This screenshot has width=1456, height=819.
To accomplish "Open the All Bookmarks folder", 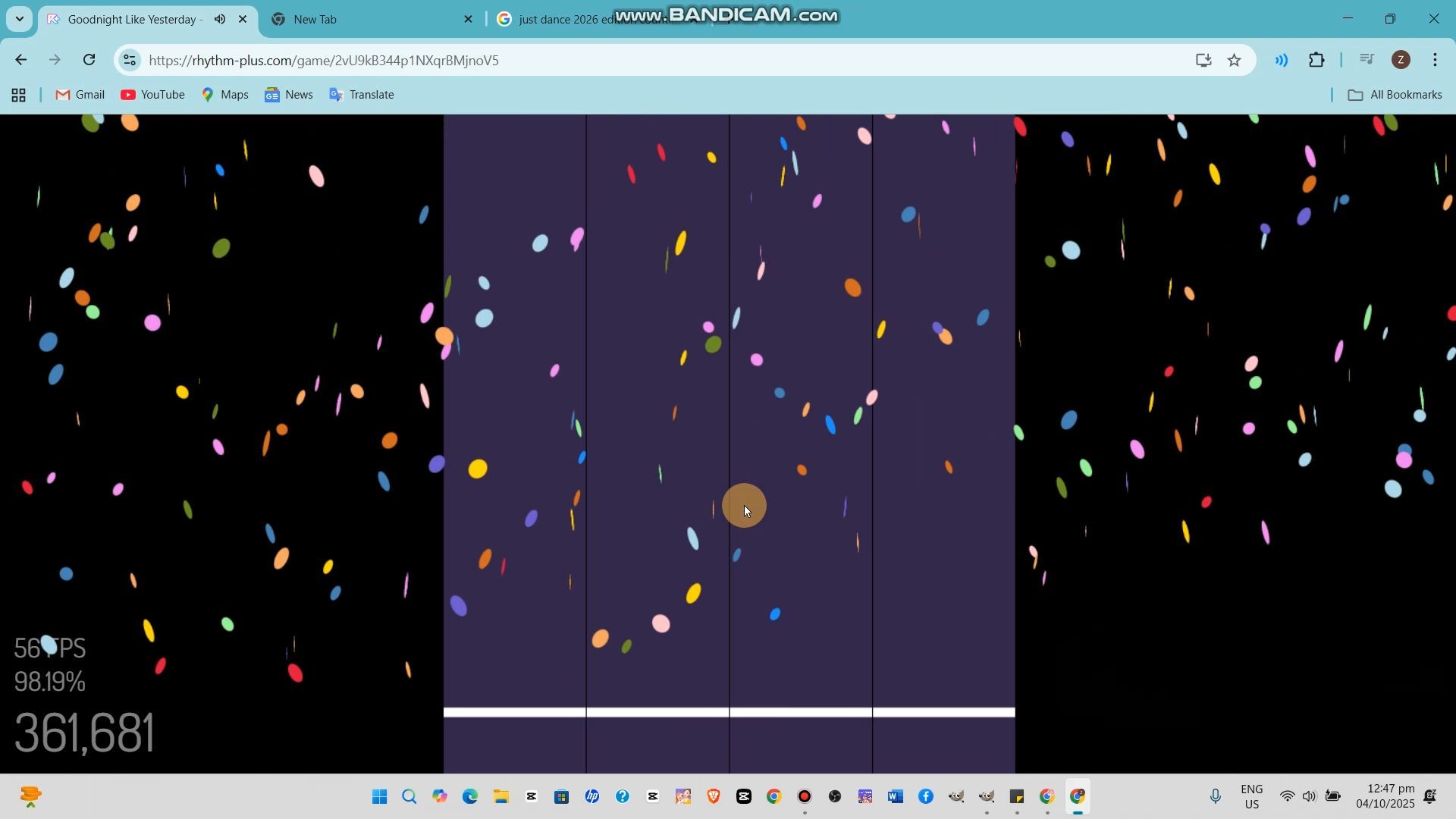I will [1394, 95].
